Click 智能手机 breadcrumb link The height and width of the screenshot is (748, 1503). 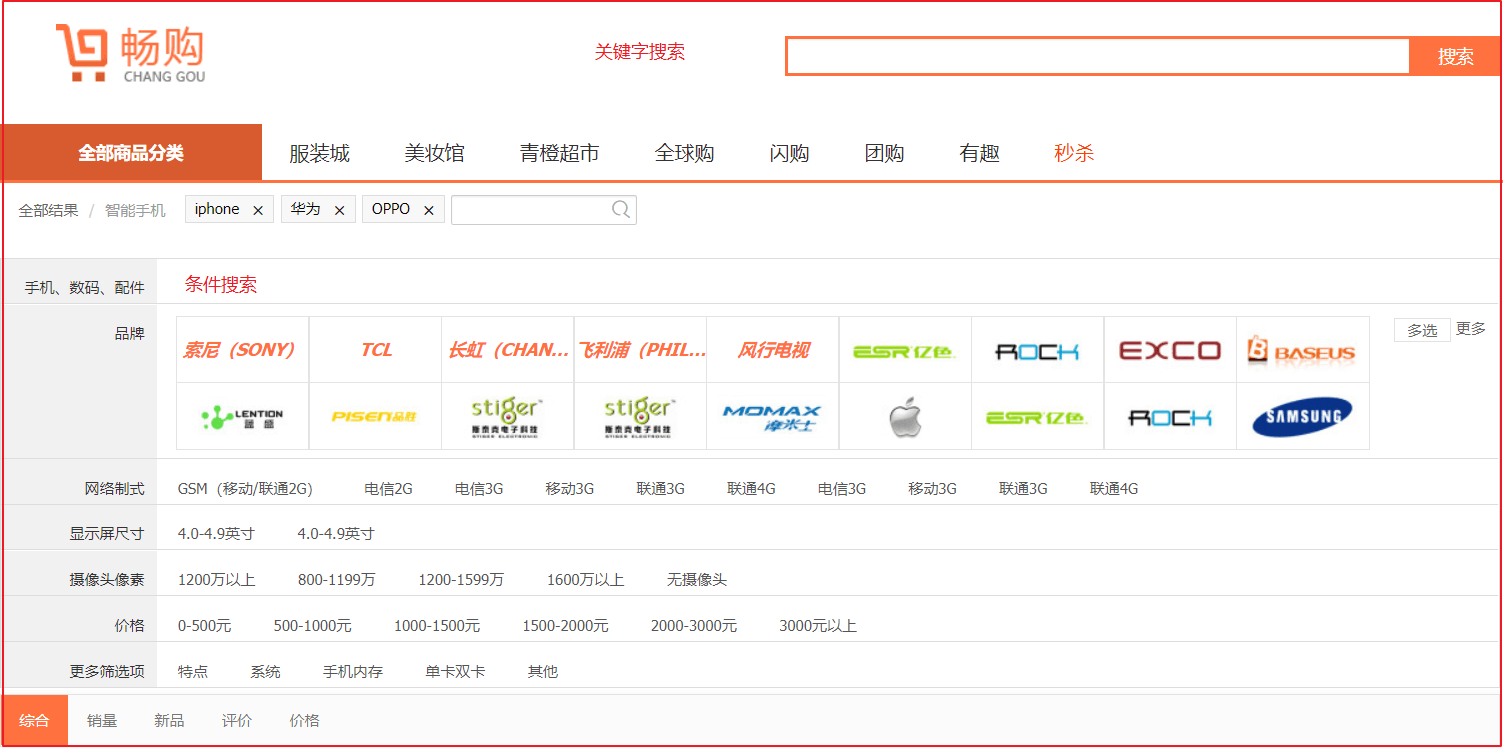point(135,210)
